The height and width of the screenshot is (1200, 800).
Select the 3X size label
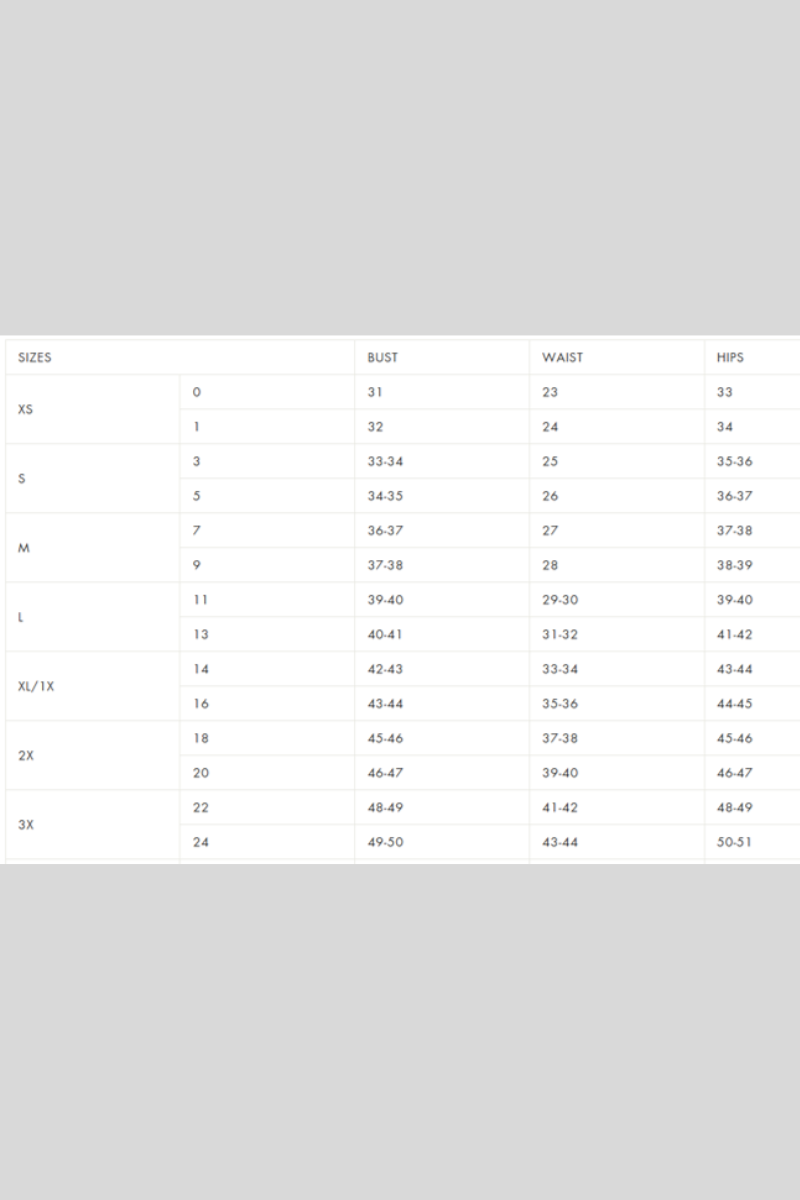pyautogui.click(x=26, y=825)
